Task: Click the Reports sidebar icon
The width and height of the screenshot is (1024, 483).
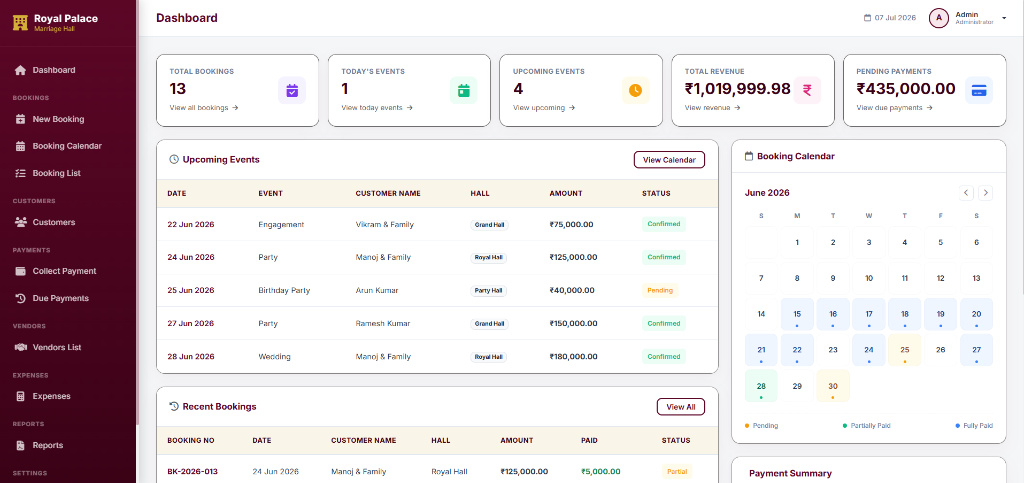Action: [20, 445]
